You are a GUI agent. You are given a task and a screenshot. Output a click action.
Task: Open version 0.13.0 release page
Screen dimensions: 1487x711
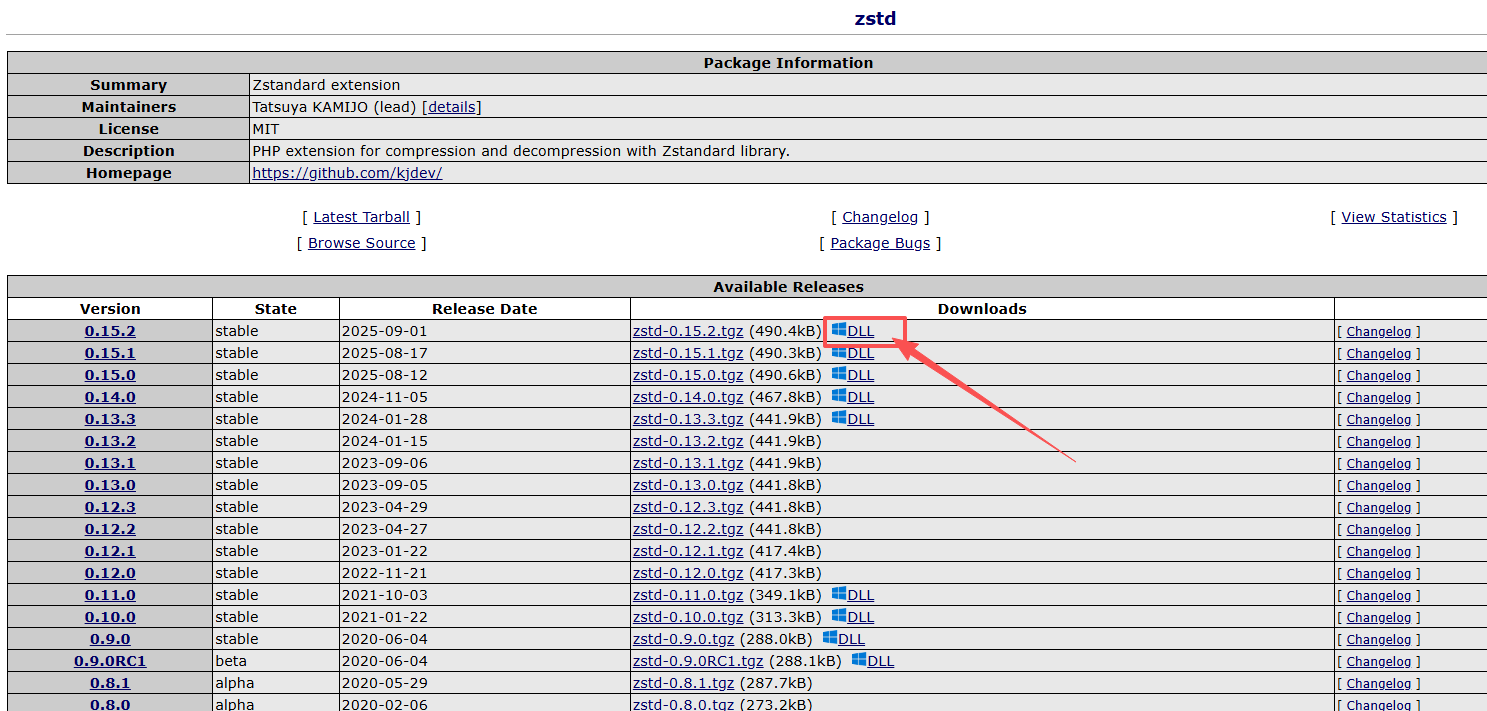click(x=110, y=485)
